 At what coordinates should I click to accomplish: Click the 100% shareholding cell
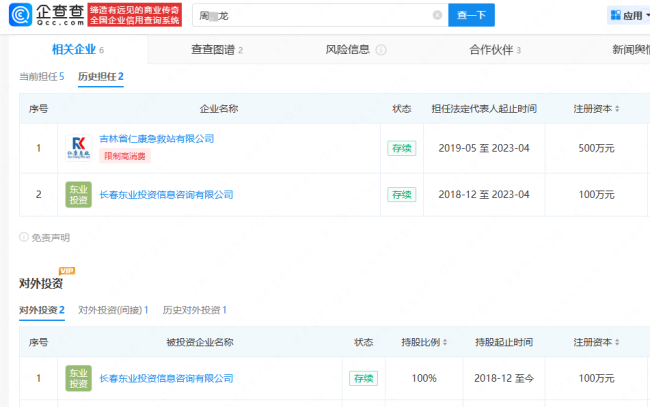424,378
